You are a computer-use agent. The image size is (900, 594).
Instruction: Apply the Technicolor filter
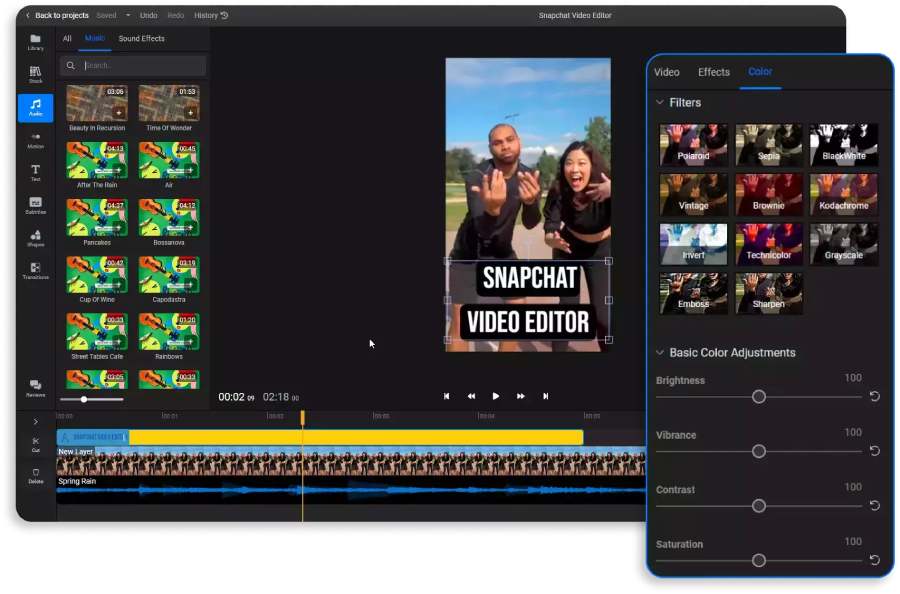coord(769,244)
